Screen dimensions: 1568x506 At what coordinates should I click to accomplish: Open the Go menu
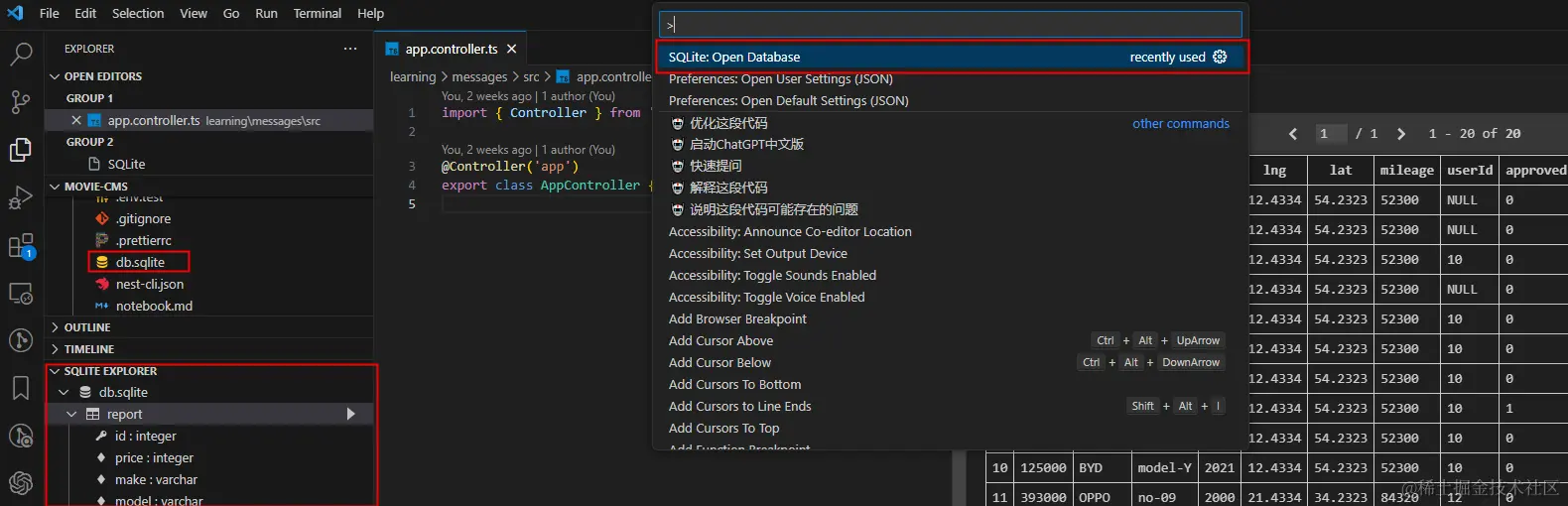tap(231, 13)
